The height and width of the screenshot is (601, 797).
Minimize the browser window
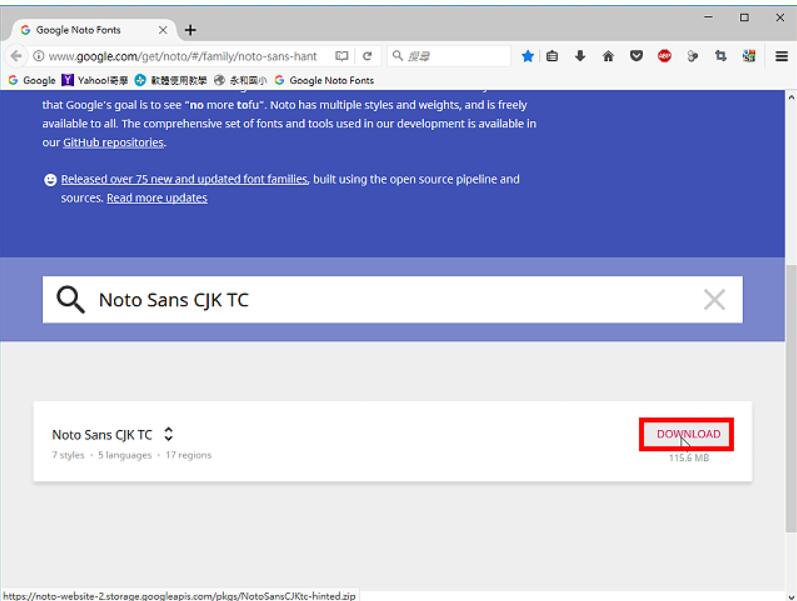[708, 17]
